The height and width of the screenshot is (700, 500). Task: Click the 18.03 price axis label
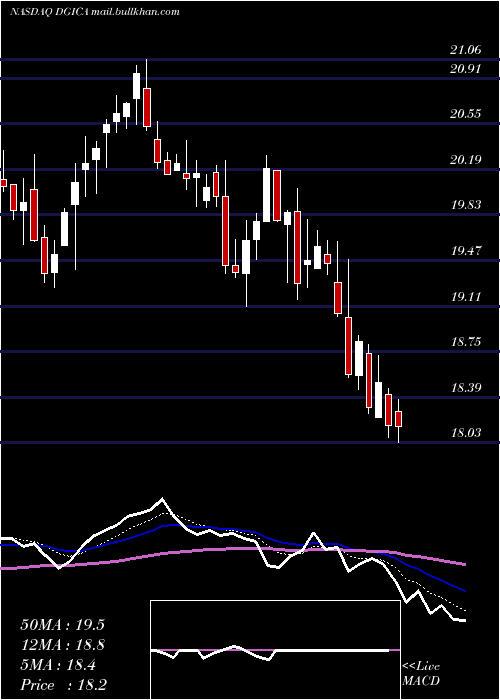(x=466, y=433)
